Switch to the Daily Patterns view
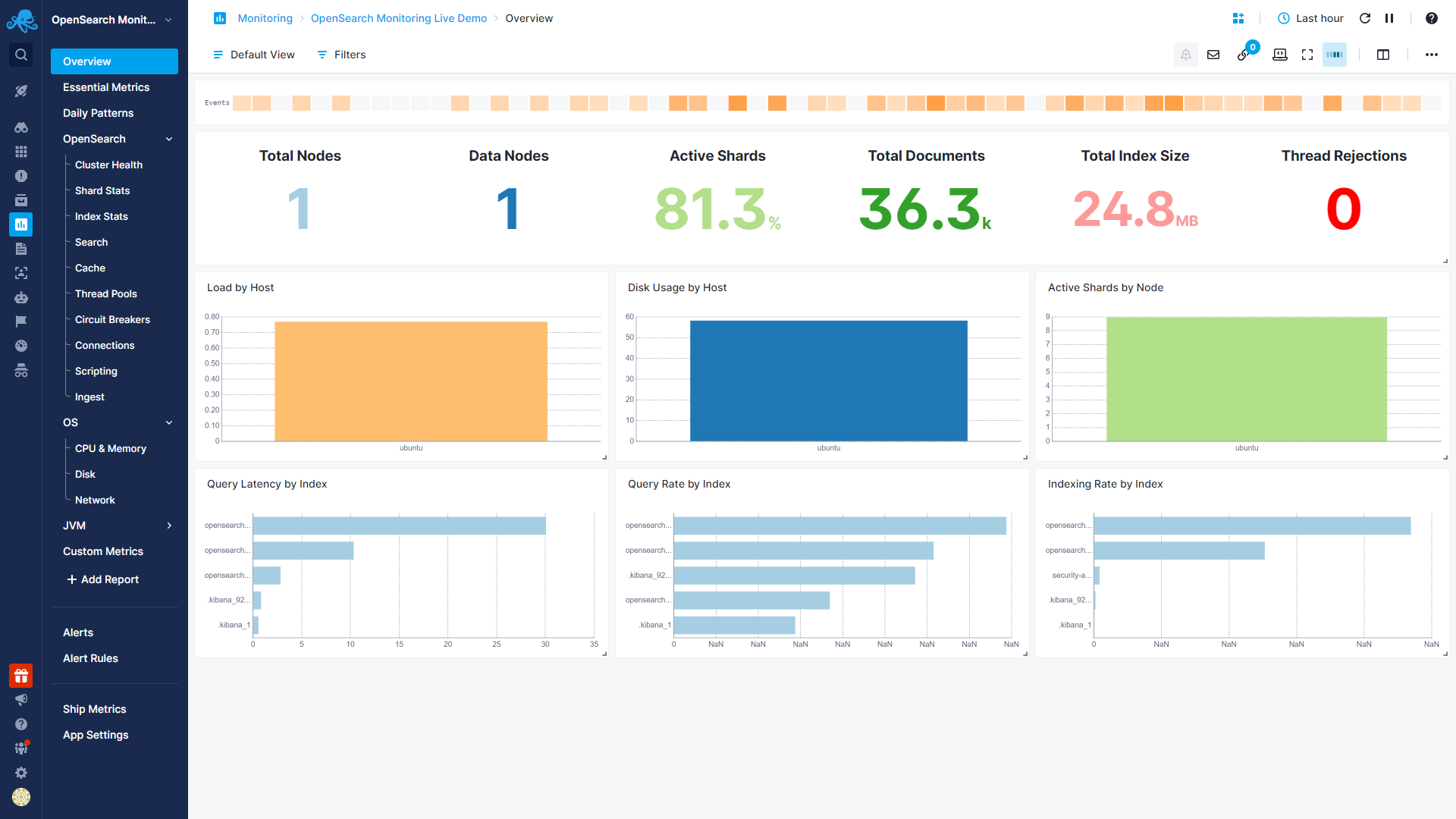The height and width of the screenshot is (819, 1456). [x=99, y=112]
